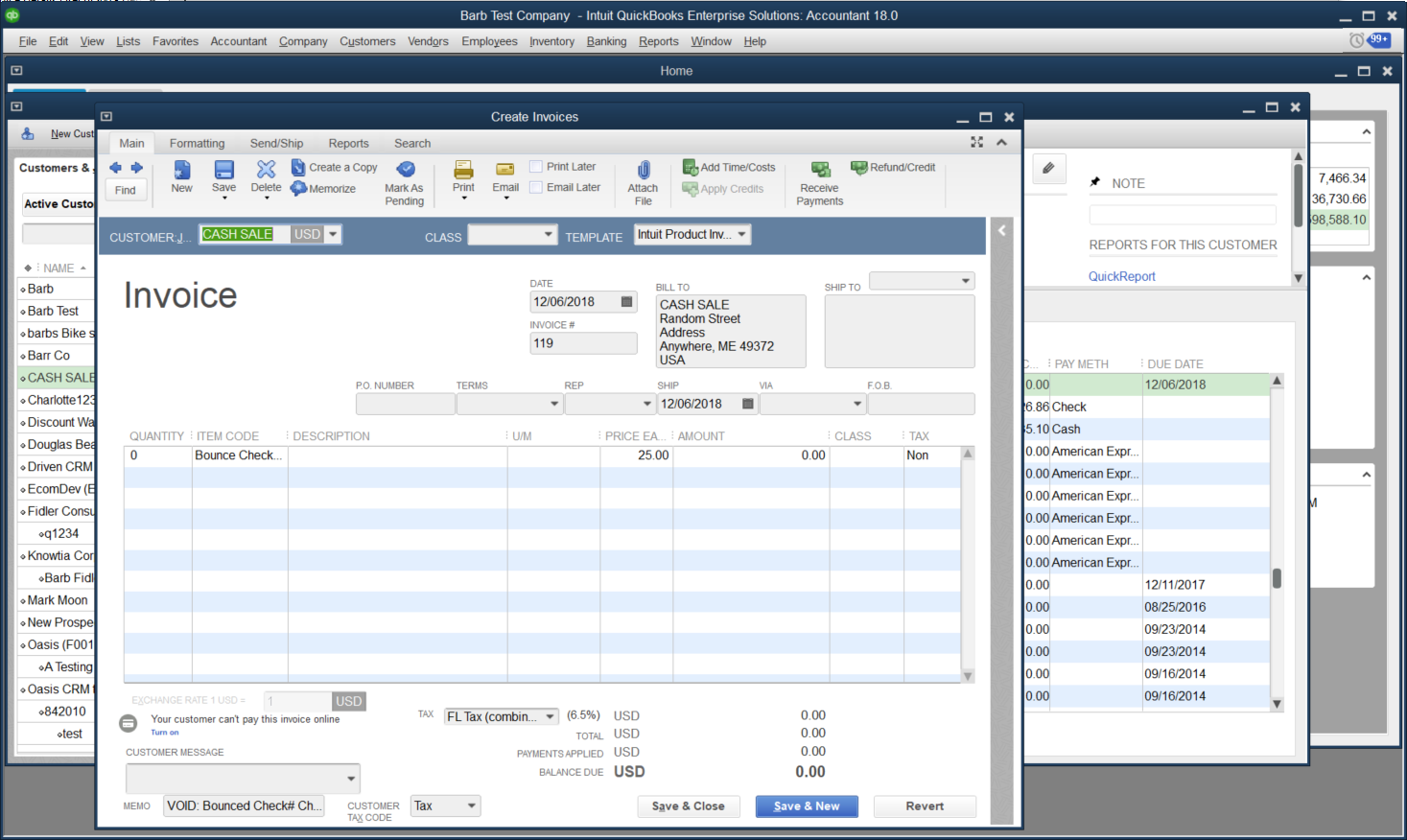The image size is (1407, 840).
Task: Click the 25.00 price cell
Action: pos(637,455)
